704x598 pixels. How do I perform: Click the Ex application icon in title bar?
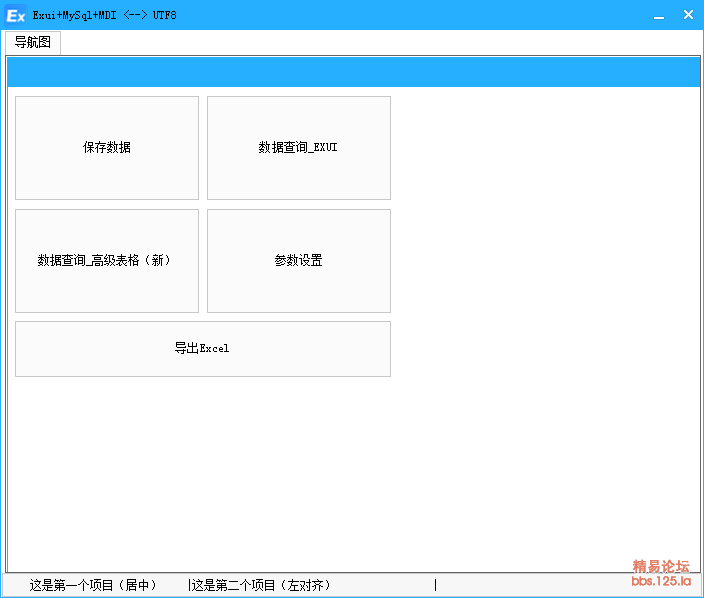(16, 15)
